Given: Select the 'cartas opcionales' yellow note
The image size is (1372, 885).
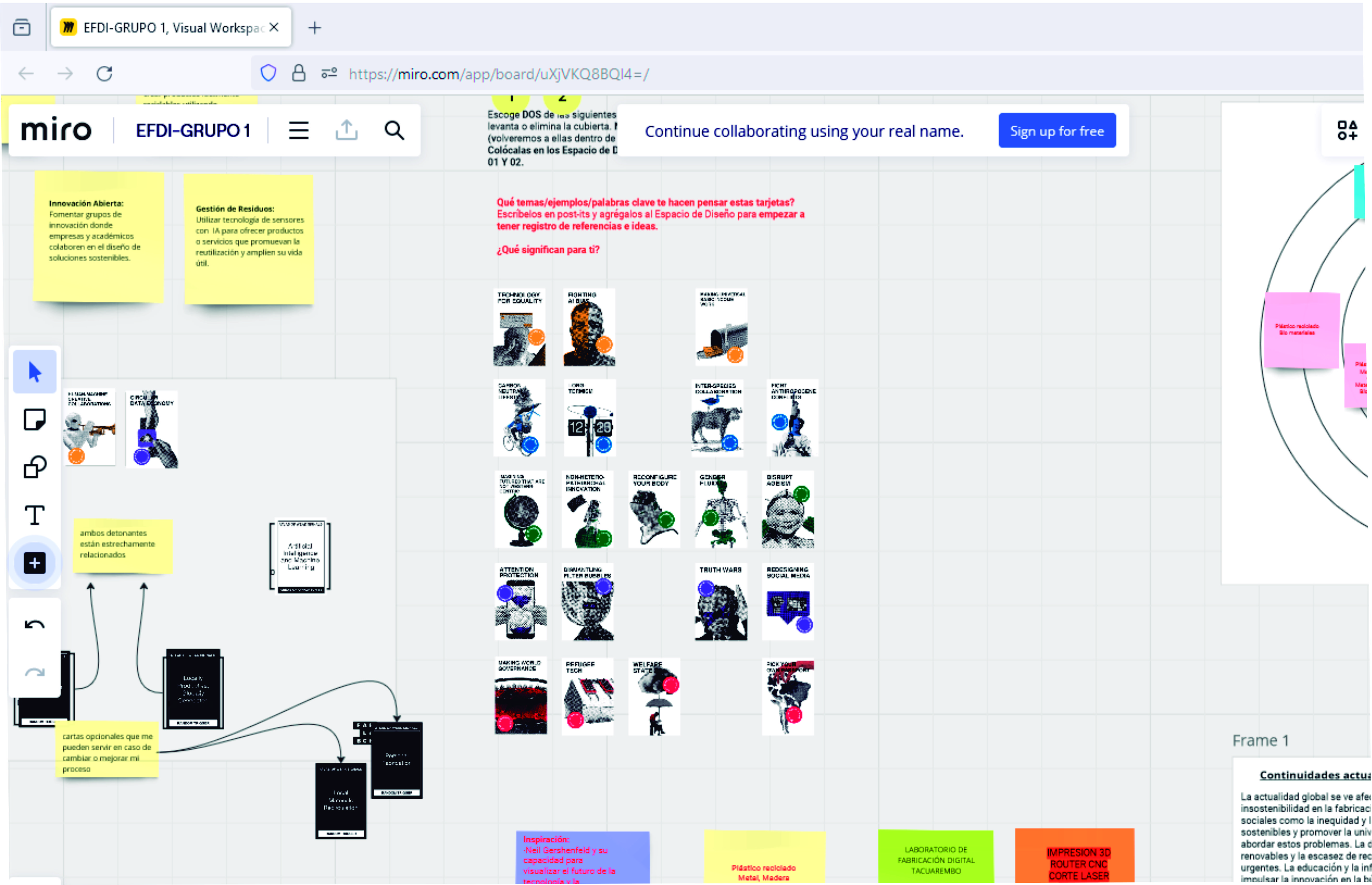Looking at the screenshot, I should click(107, 750).
